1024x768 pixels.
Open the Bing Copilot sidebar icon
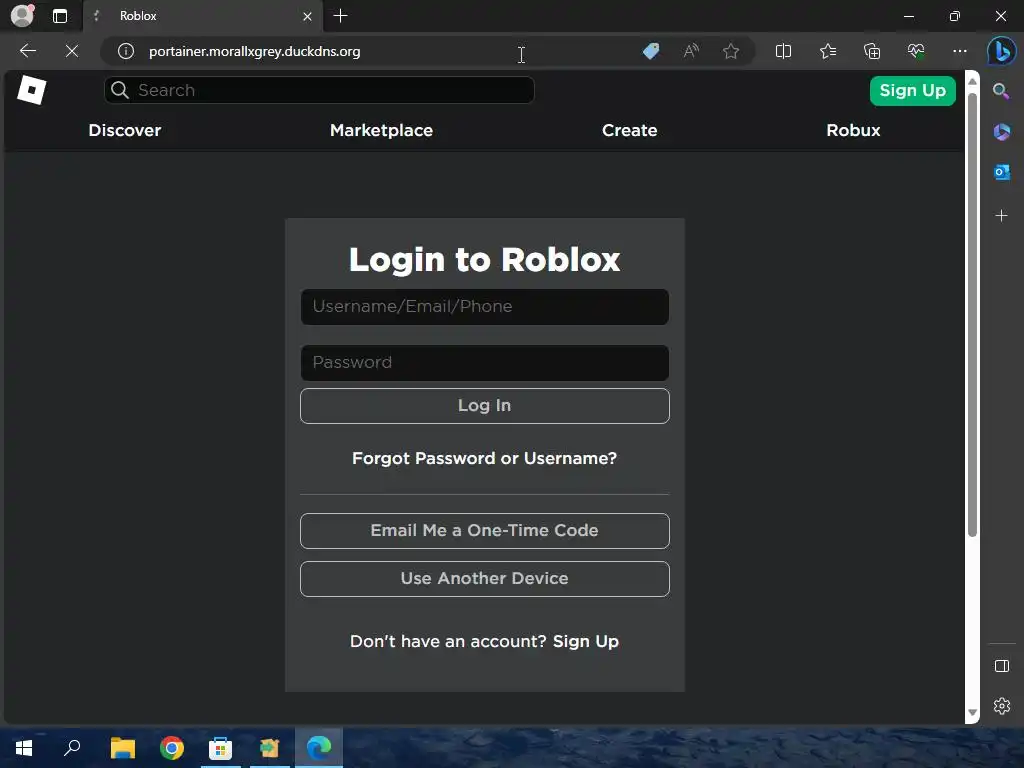(x=1001, y=51)
